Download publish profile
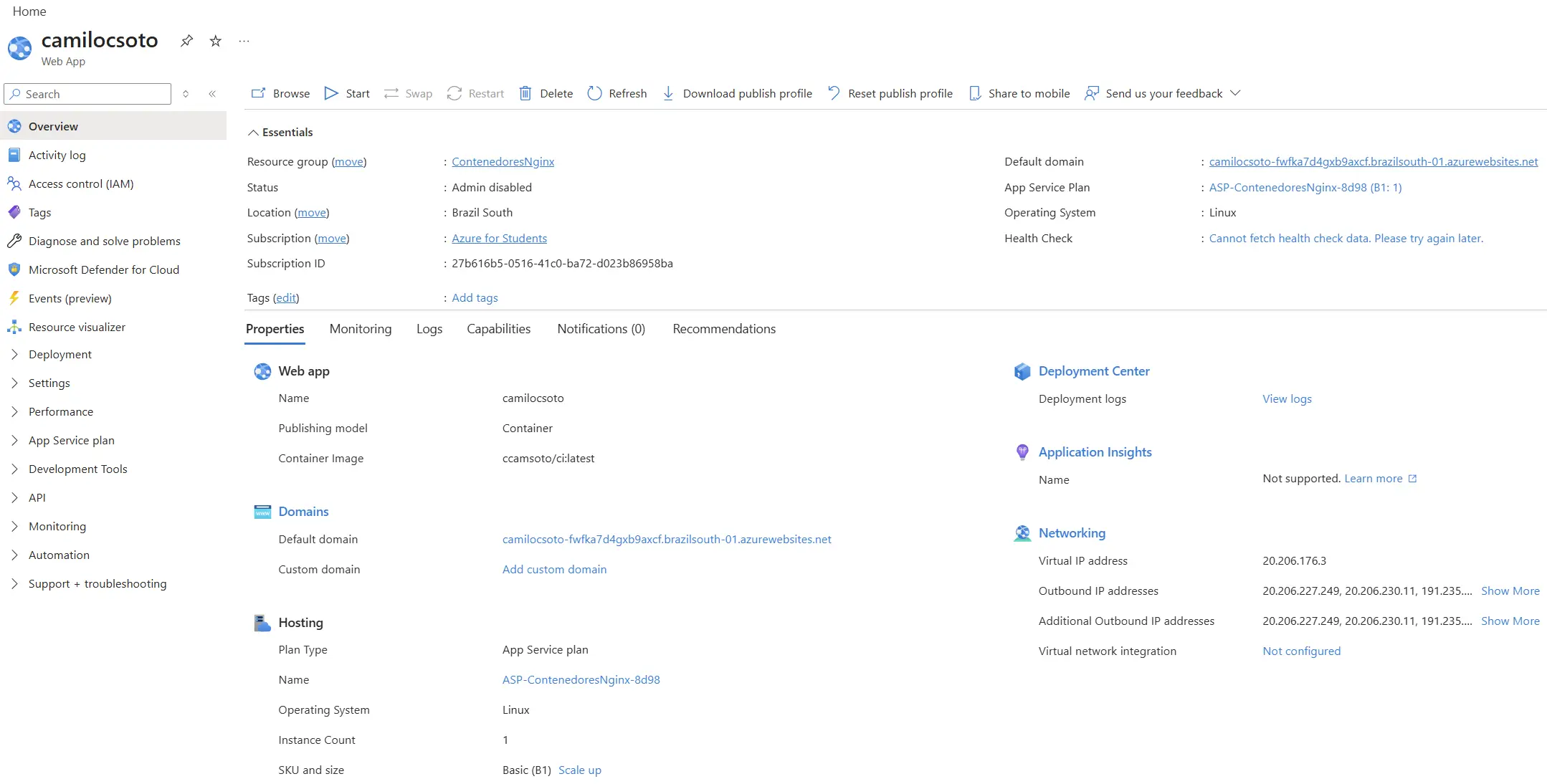 click(x=736, y=93)
